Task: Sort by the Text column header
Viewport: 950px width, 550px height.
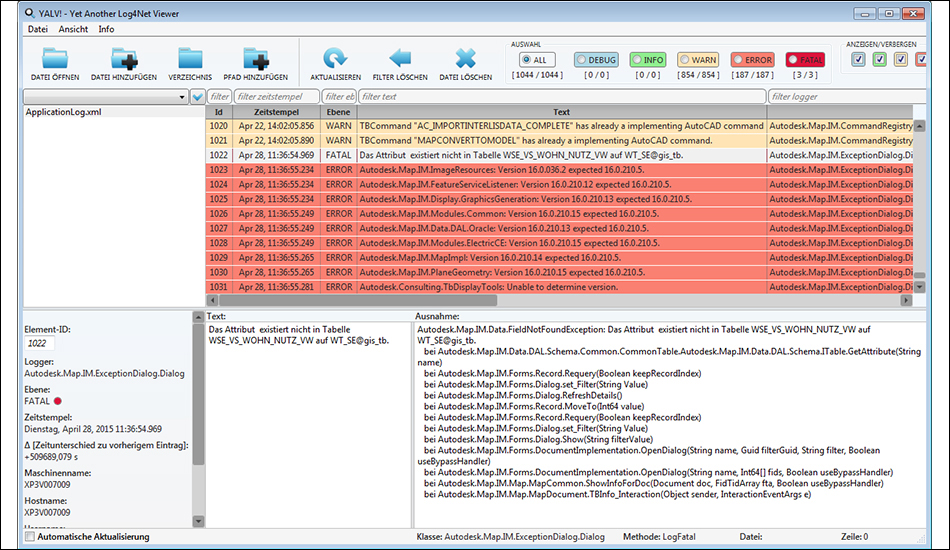Action: pyautogui.click(x=562, y=112)
